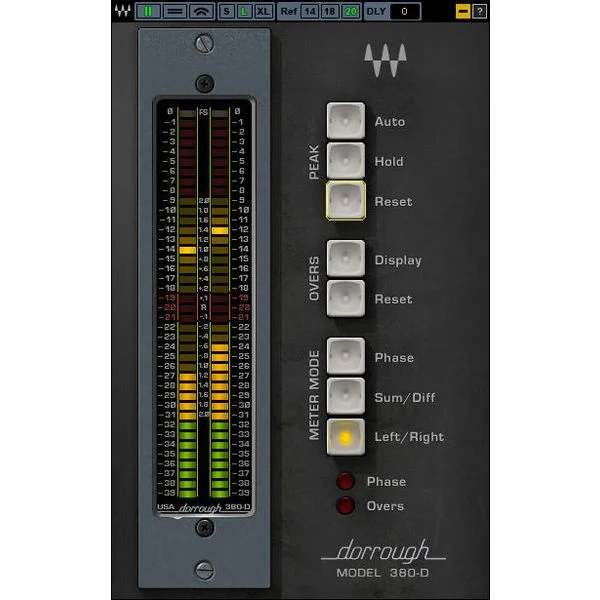Click the red Phase indicator LED

[x=345, y=481]
